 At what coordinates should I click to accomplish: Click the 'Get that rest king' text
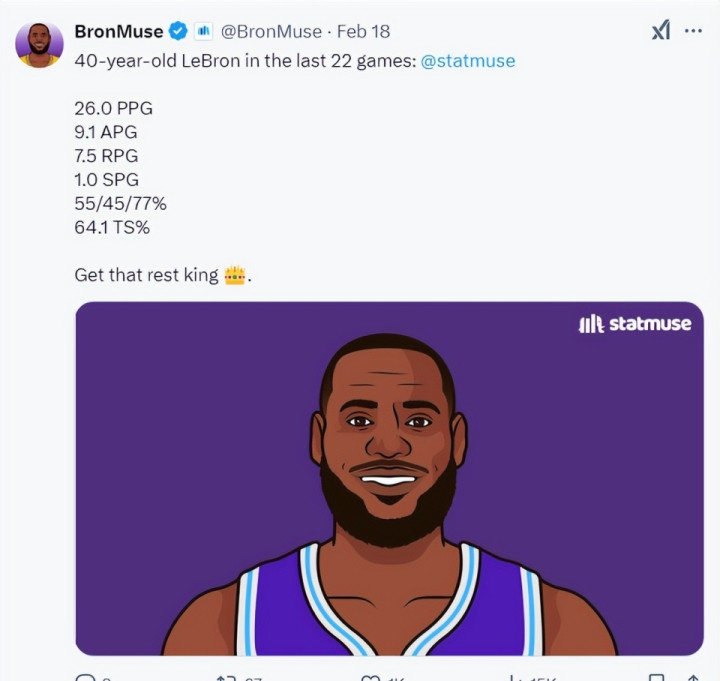coord(146,275)
